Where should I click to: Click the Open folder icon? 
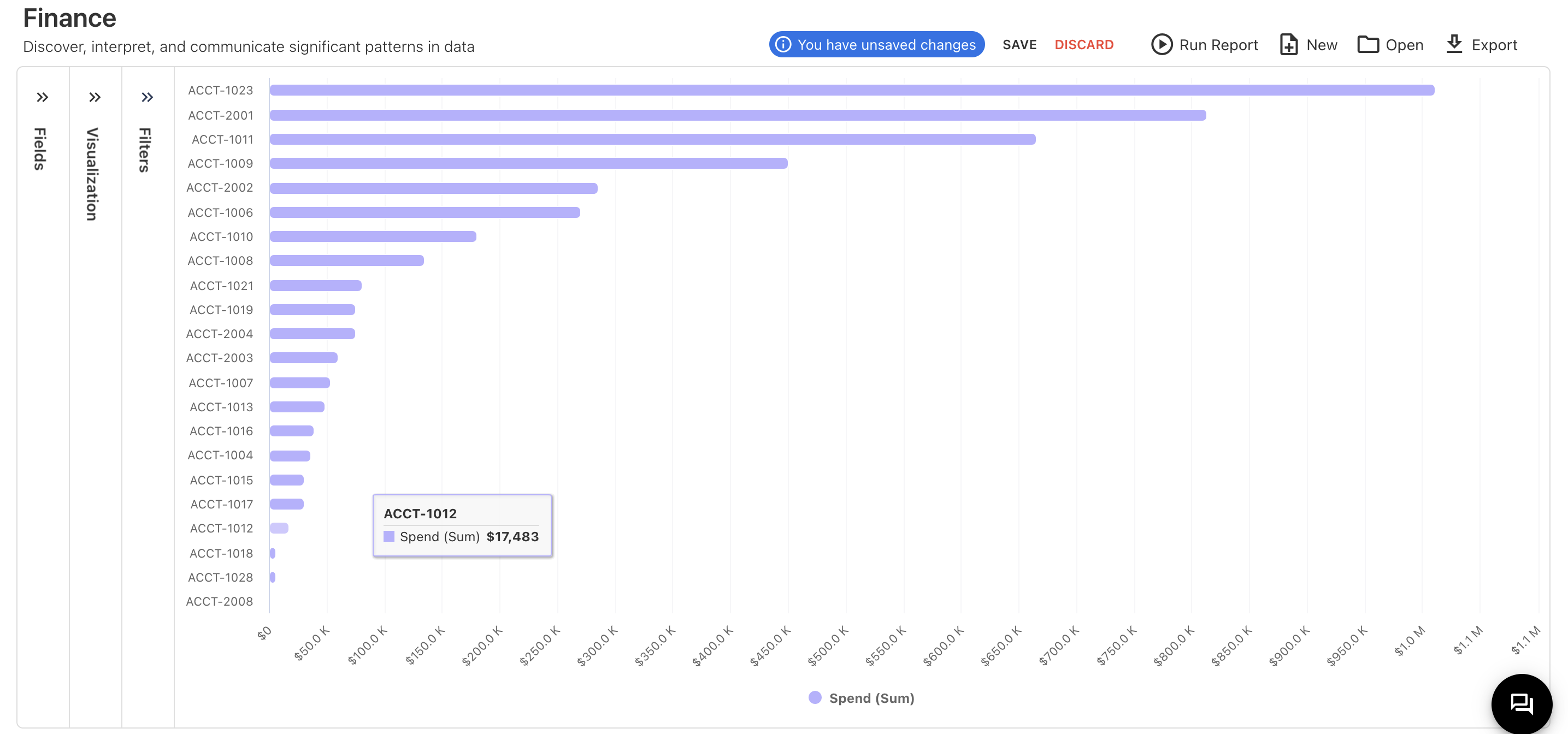click(x=1367, y=45)
